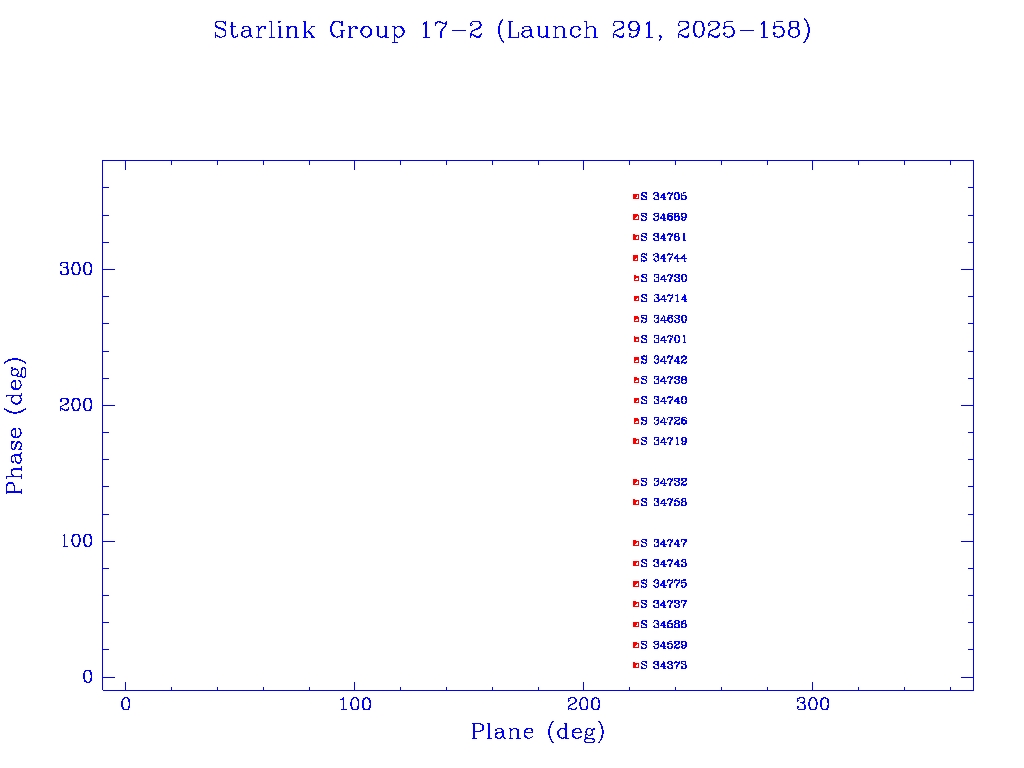Click the 200 tick label on x-axis
The height and width of the screenshot is (768, 1024).
(x=584, y=705)
